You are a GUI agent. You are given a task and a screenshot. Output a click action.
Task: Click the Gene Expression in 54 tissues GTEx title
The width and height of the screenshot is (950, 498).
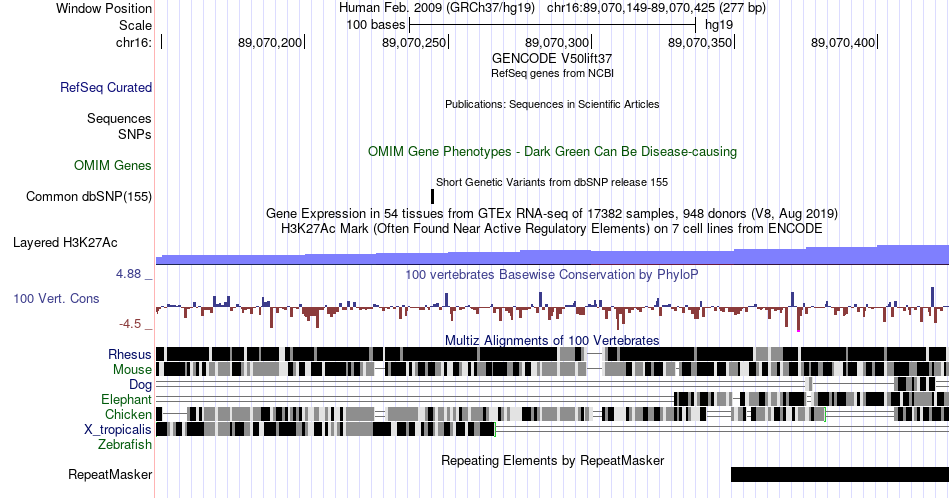click(552, 213)
